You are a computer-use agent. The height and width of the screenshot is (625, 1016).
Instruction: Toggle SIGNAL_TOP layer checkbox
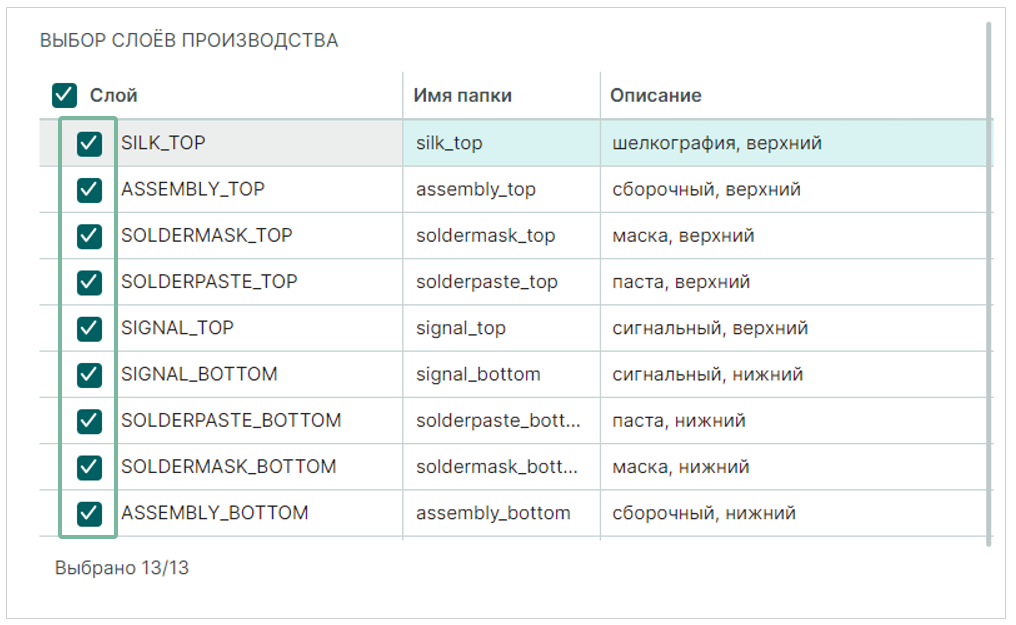click(x=90, y=328)
